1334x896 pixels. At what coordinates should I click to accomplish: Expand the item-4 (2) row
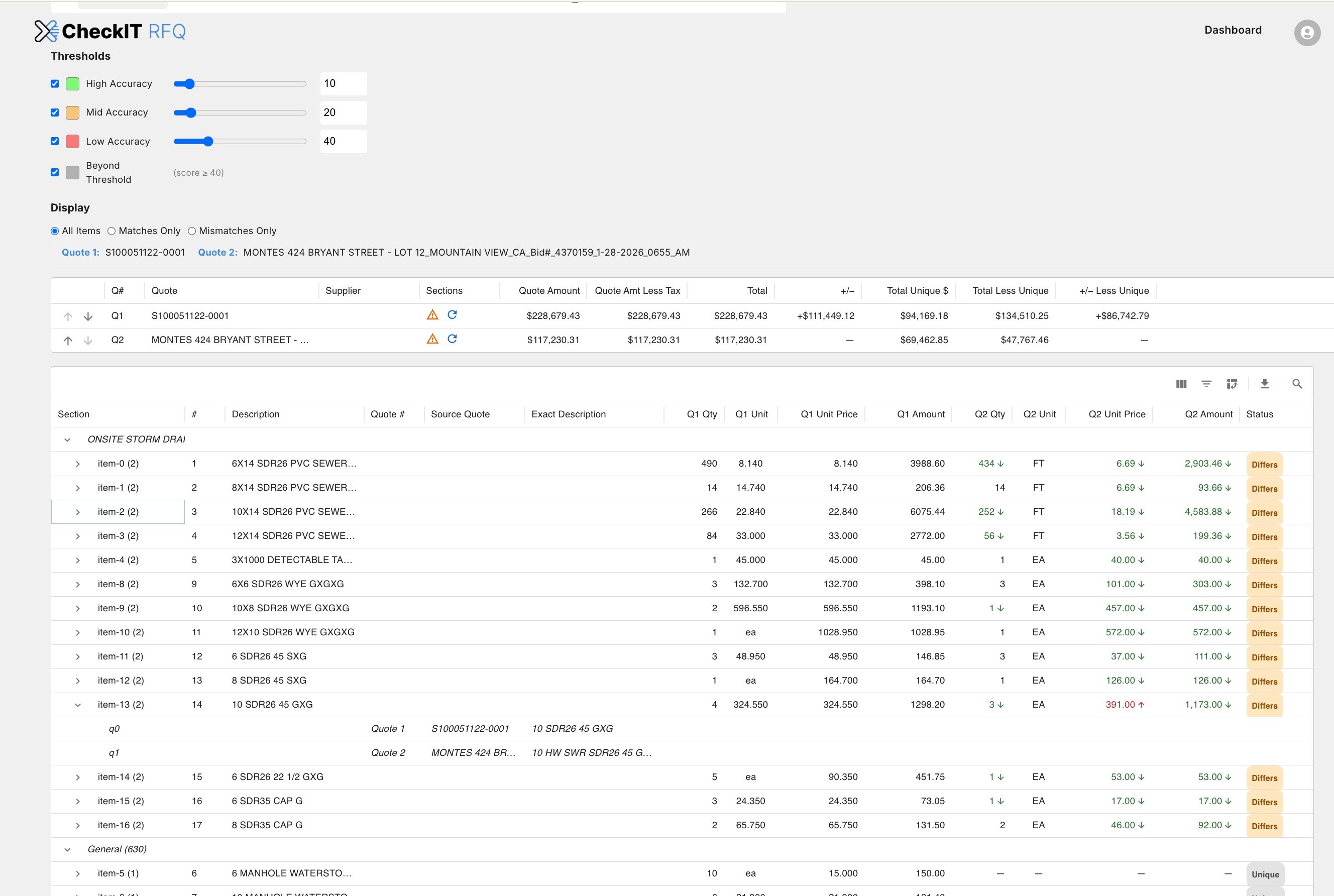click(78, 560)
